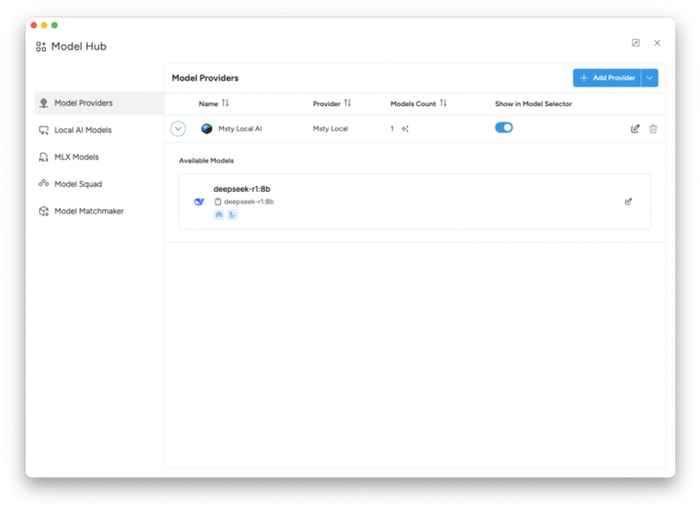
Task: Open the Add Provider dropdown arrow
Action: point(650,78)
